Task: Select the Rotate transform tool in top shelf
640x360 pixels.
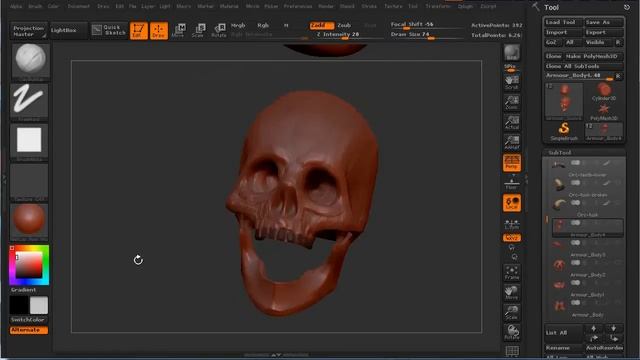Action: tap(219, 31)
